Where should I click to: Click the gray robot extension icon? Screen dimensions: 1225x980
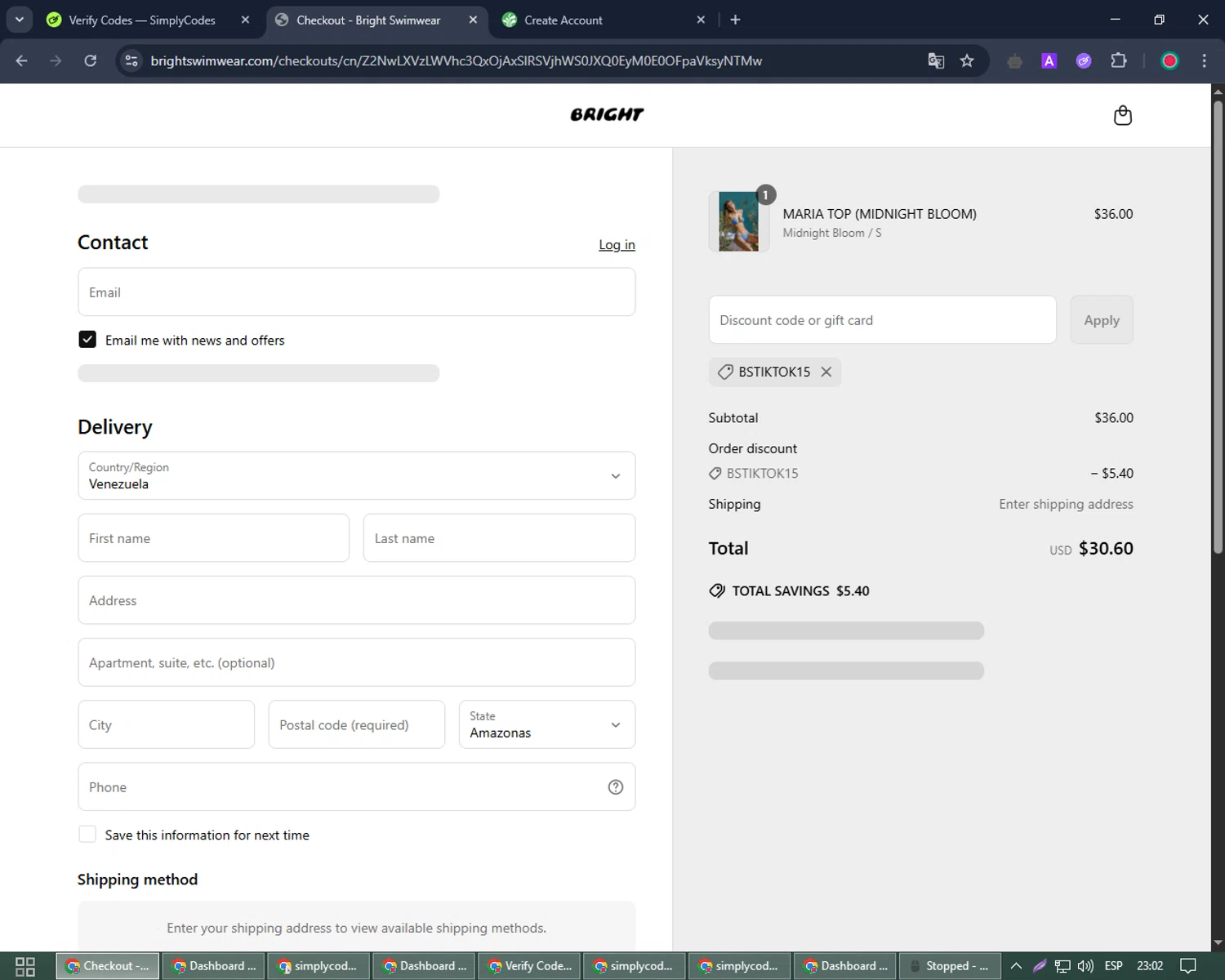pos(1014,60)
